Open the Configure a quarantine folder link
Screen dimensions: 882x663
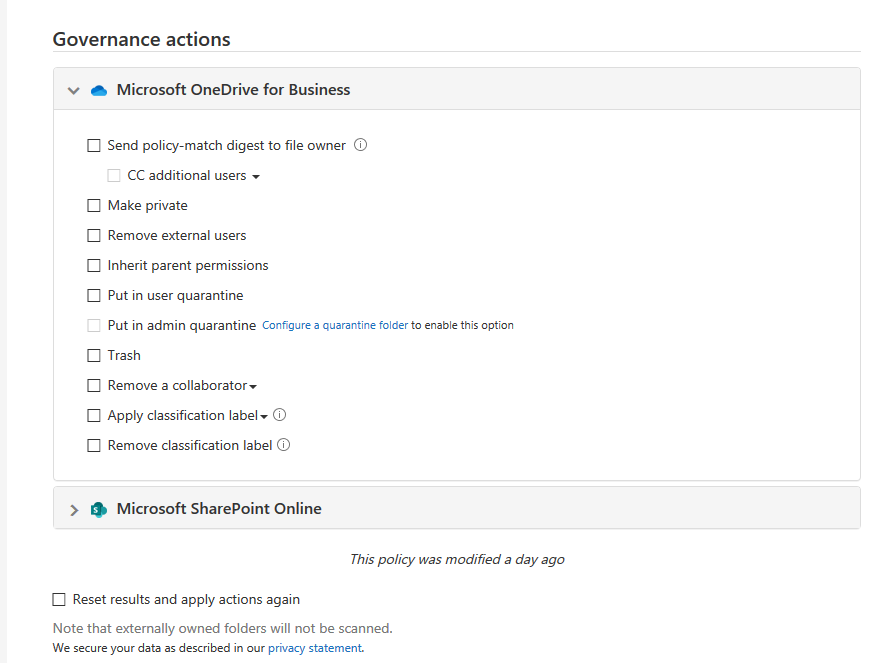click(x=335, y=325)
